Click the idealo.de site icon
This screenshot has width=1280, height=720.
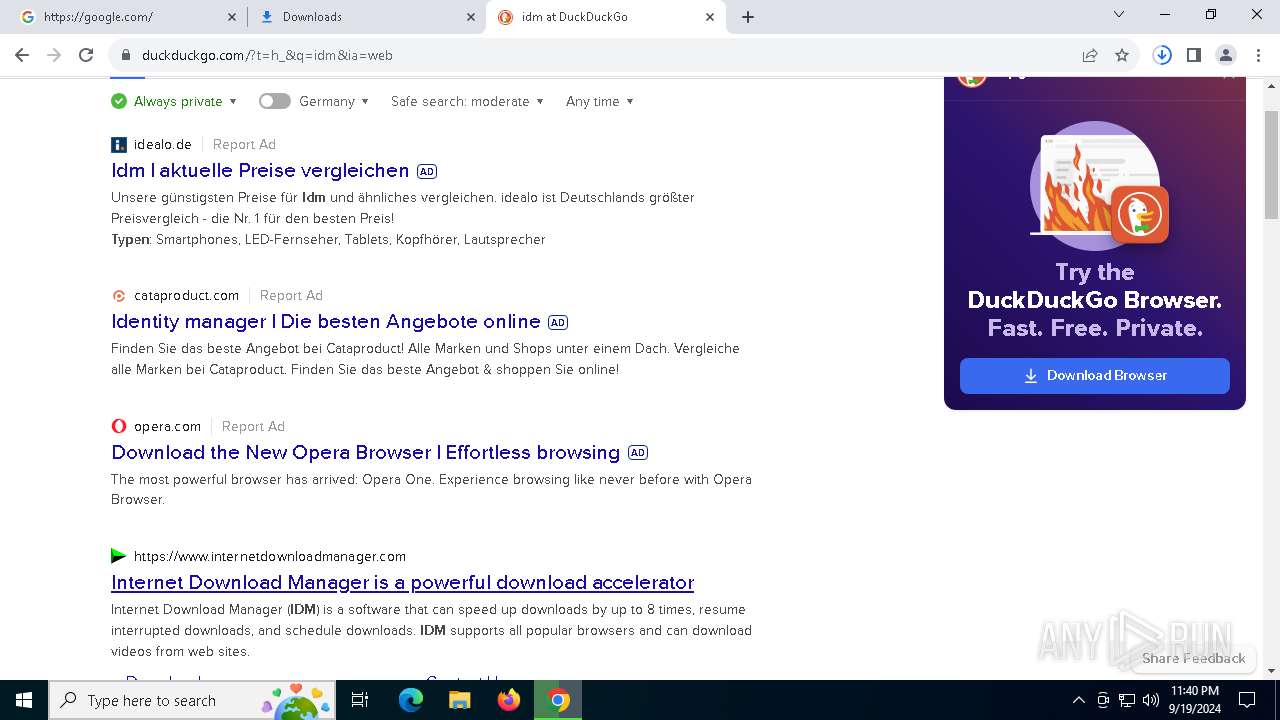[119, 144]
